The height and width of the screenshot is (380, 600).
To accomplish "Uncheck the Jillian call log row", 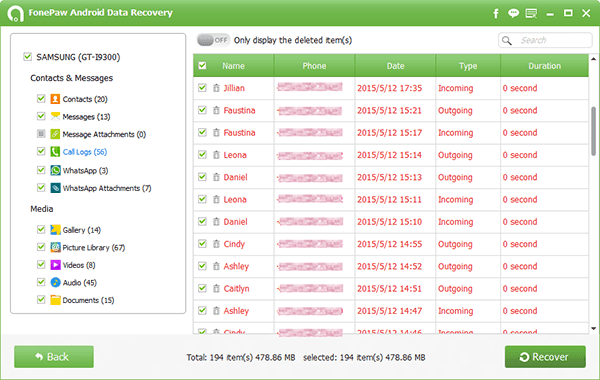I will (x=202, y=88).
